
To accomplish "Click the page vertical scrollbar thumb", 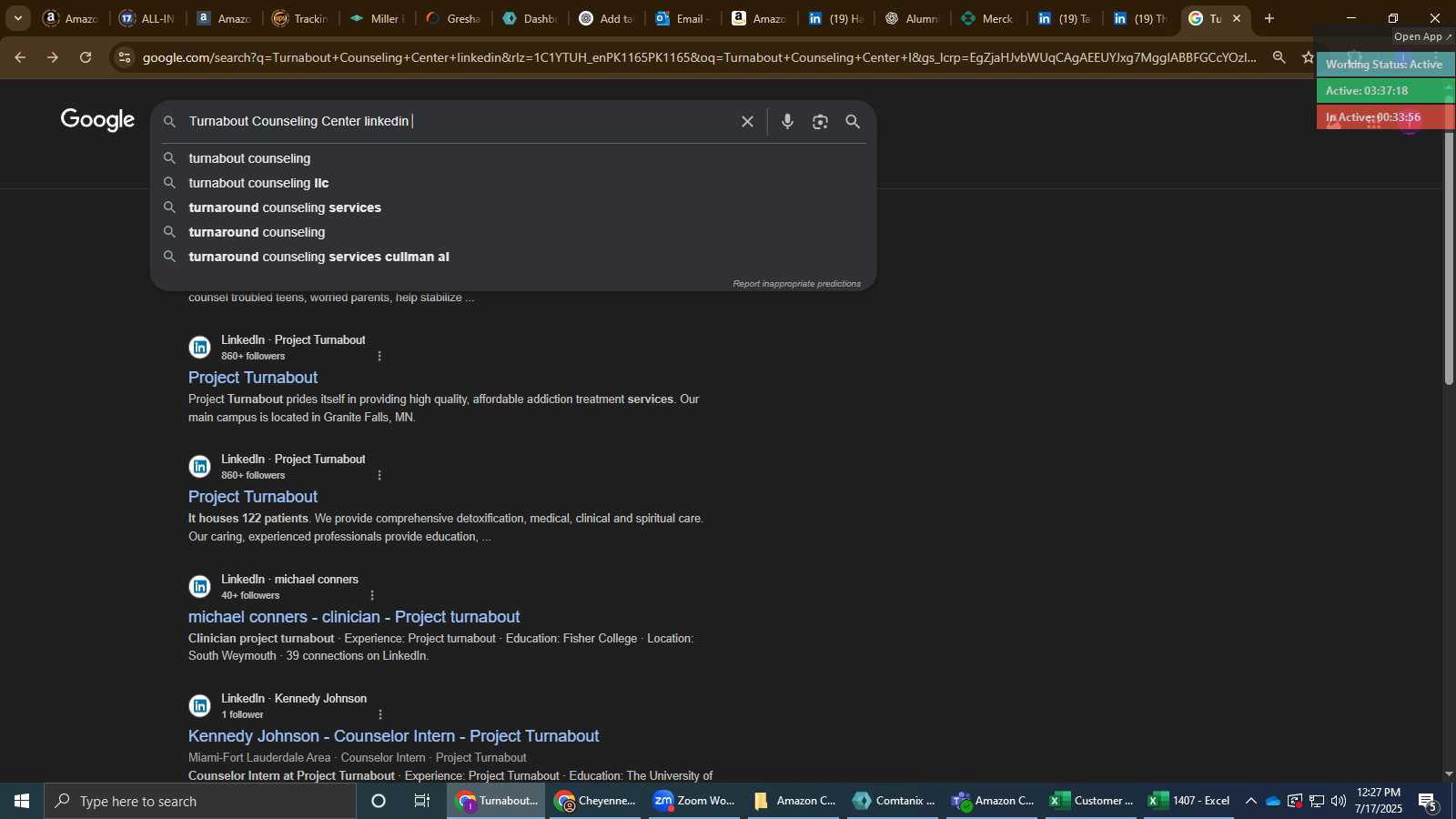I will 1449,258.
